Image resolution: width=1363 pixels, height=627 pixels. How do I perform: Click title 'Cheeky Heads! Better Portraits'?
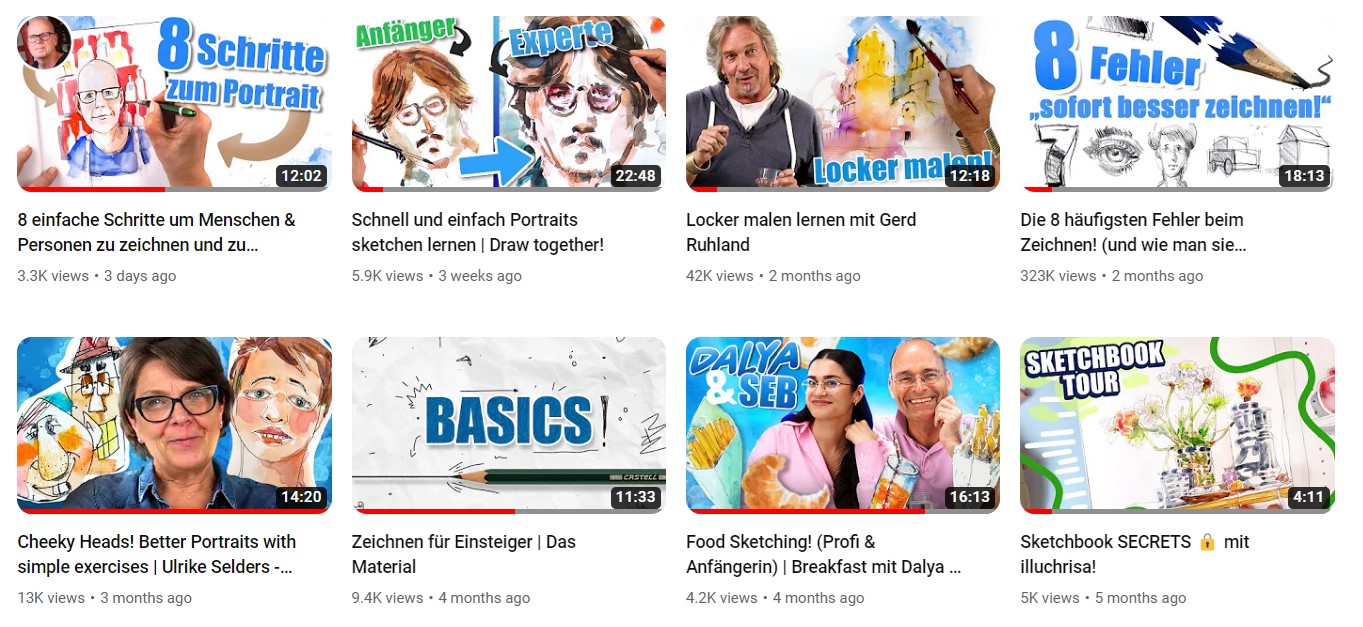click(157, 554)
